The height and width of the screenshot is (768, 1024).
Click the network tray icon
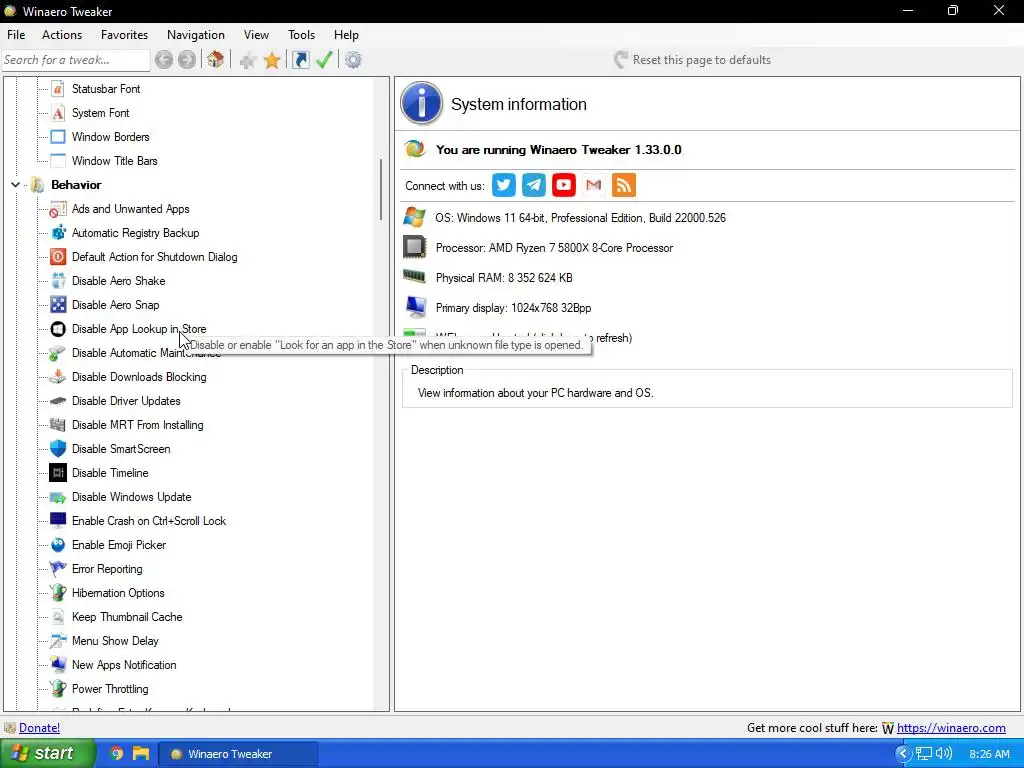click(x=924, y=754)
